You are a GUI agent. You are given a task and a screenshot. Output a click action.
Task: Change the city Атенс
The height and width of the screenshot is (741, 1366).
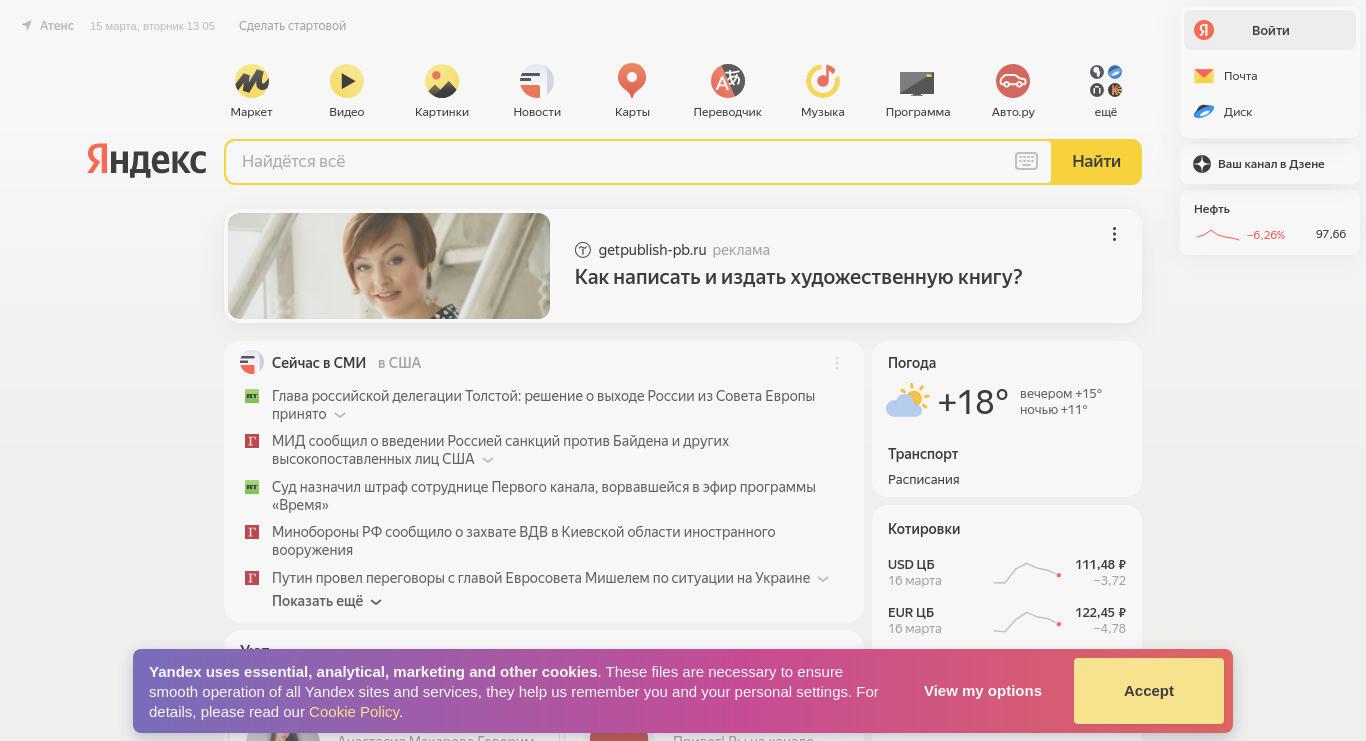click(57, 26)
